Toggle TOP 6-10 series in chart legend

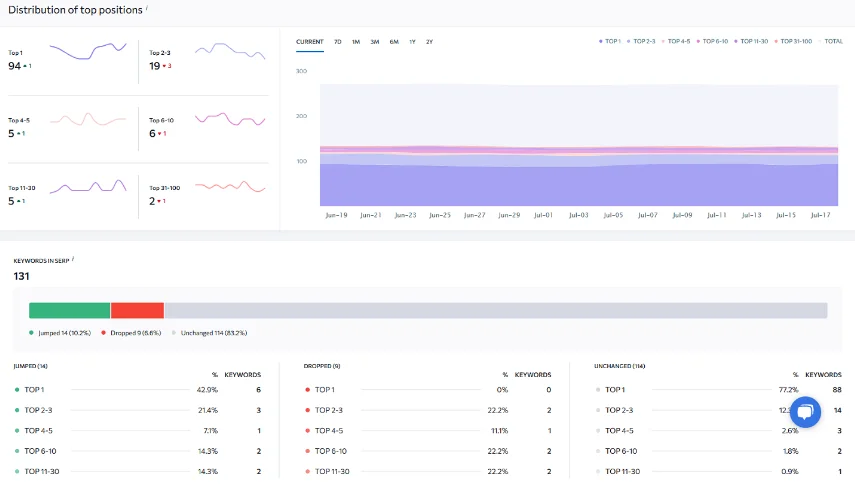[712, 41]
